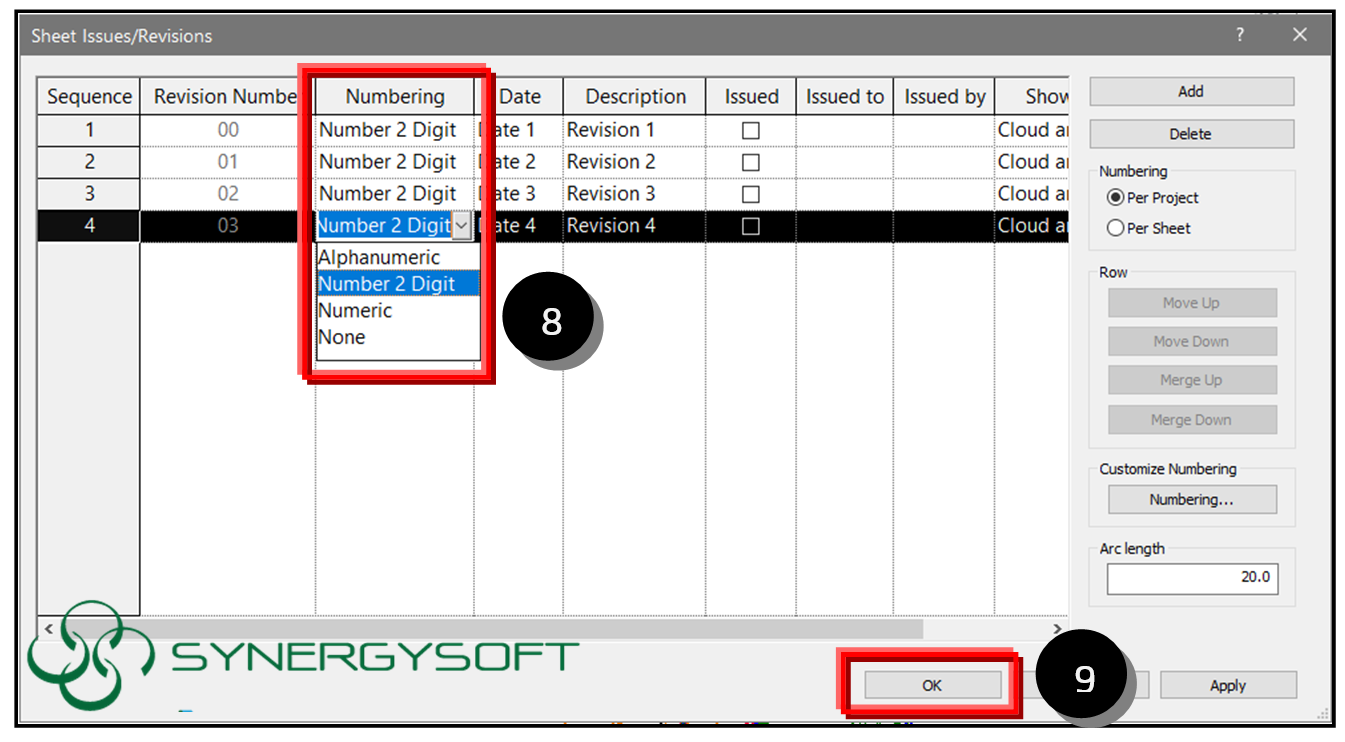This screenshot has width=1345, height=742.
Task: Select Alphanumeric from the numbering dropdown
Action: click(x=378, y=257)
